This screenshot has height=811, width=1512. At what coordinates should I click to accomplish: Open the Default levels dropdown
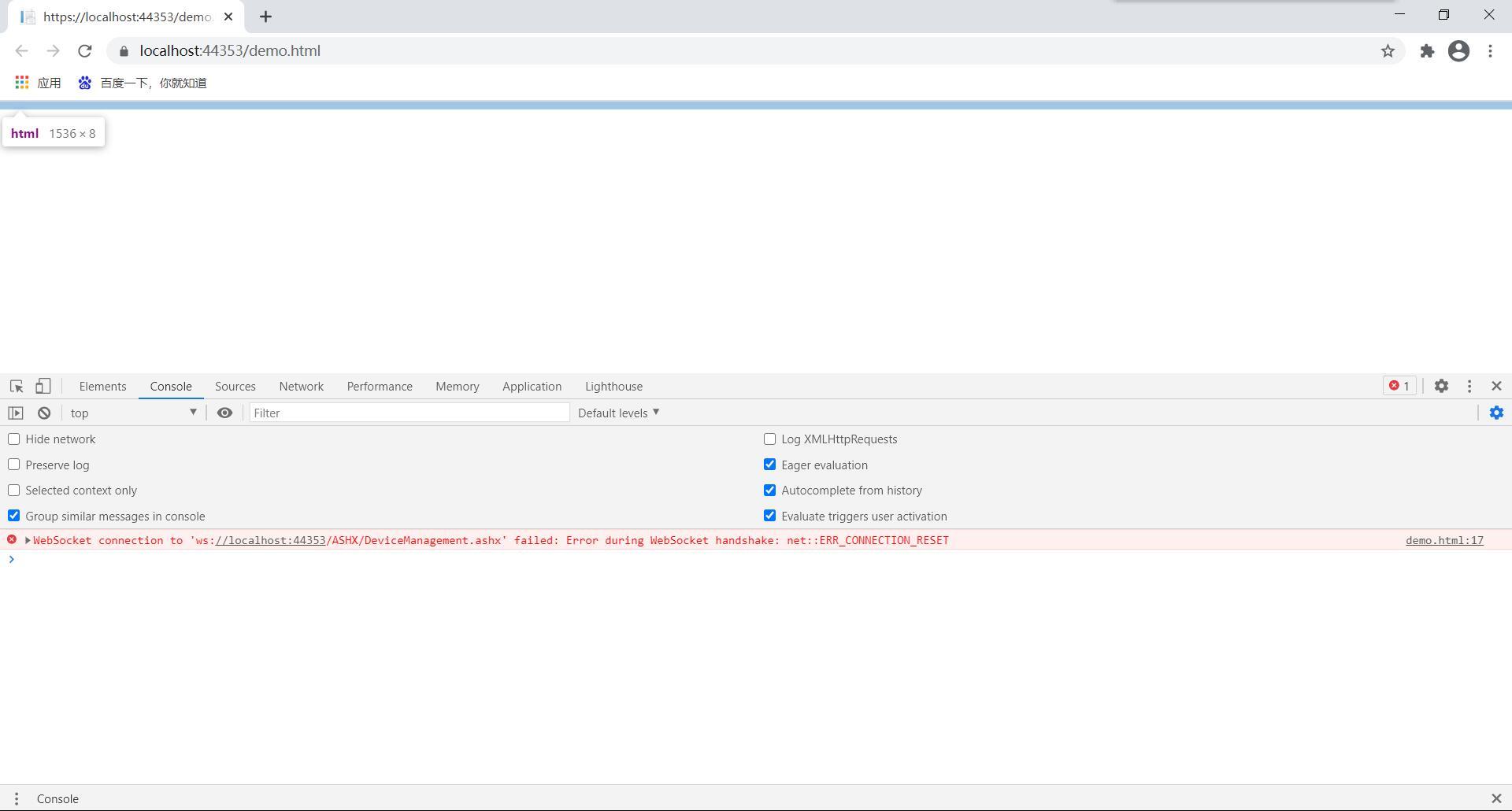click(x=618, y=413)
